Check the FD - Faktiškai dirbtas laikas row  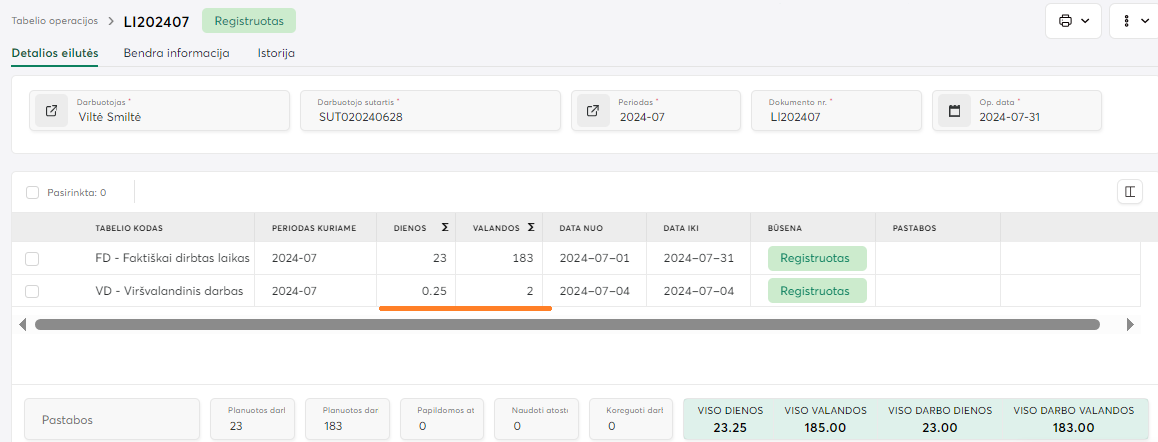pyautogui.click(x=32, y=259)
